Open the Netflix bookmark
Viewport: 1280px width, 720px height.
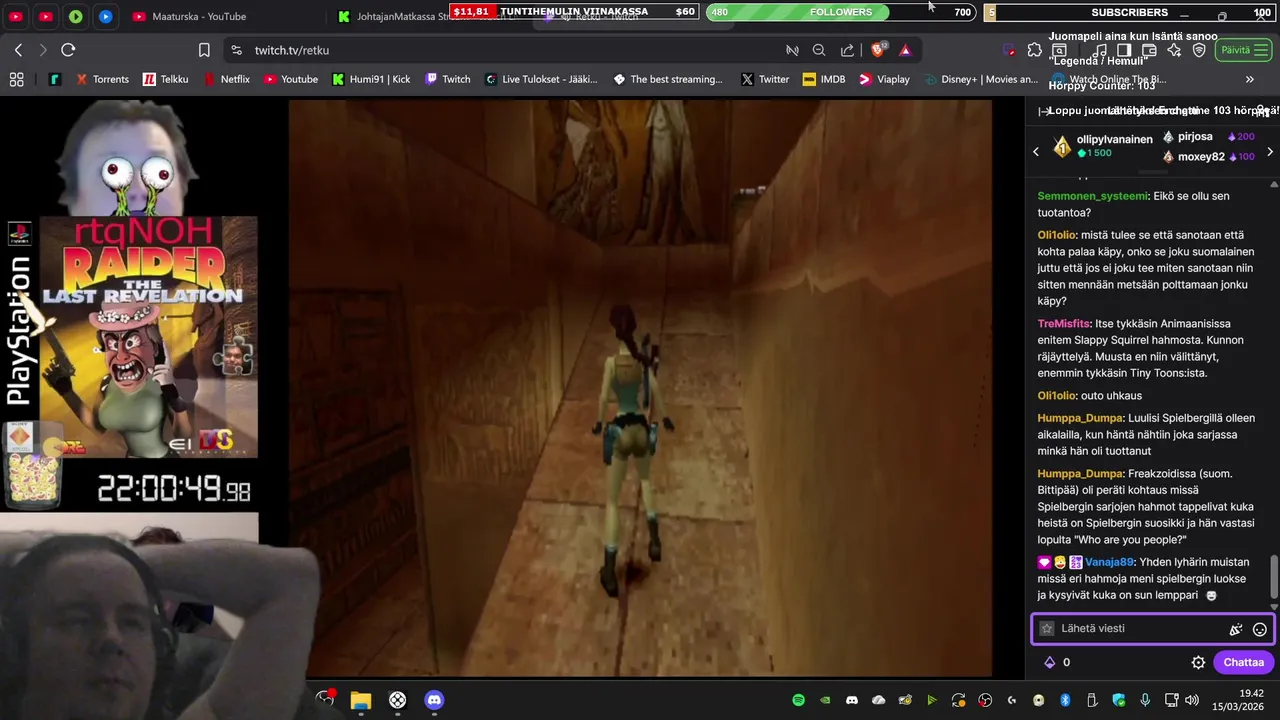227,79
